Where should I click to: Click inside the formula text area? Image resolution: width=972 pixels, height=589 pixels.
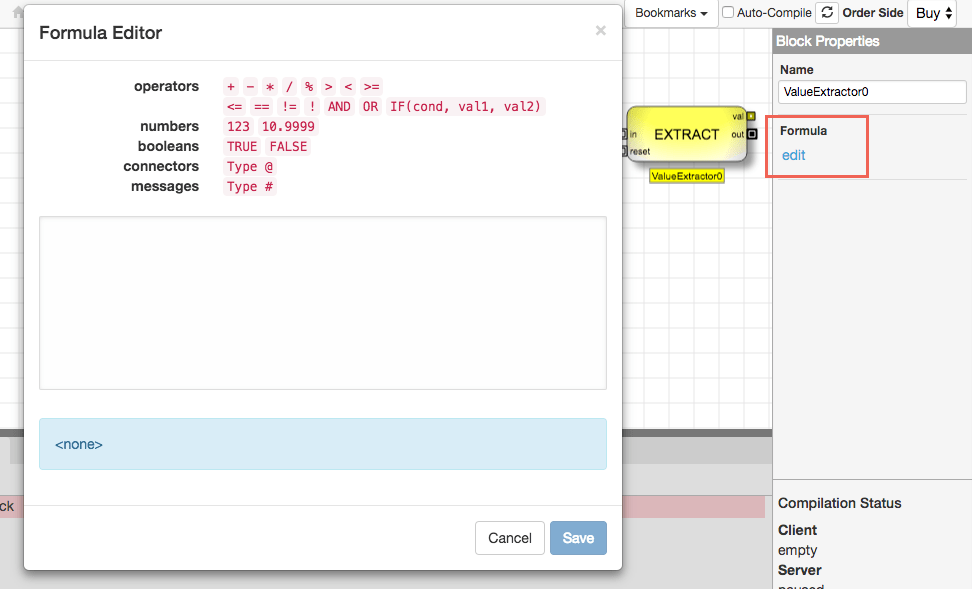323,303
